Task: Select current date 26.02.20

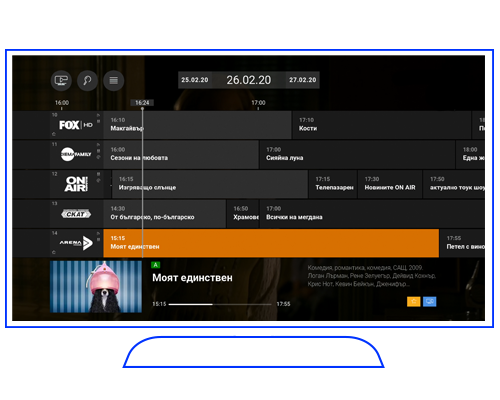Action: [249, 80]
